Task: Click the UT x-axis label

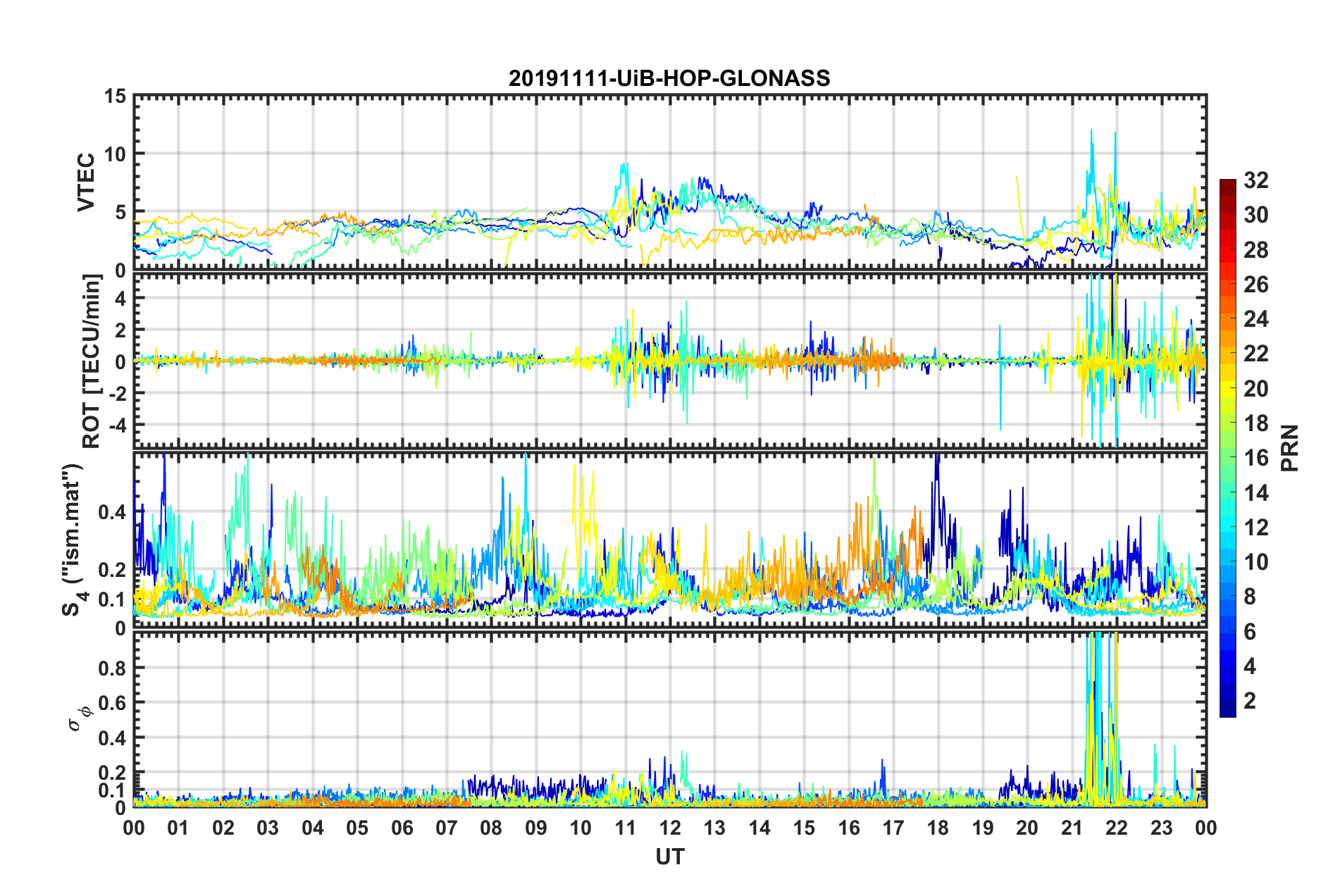Action: click(670, 857)
